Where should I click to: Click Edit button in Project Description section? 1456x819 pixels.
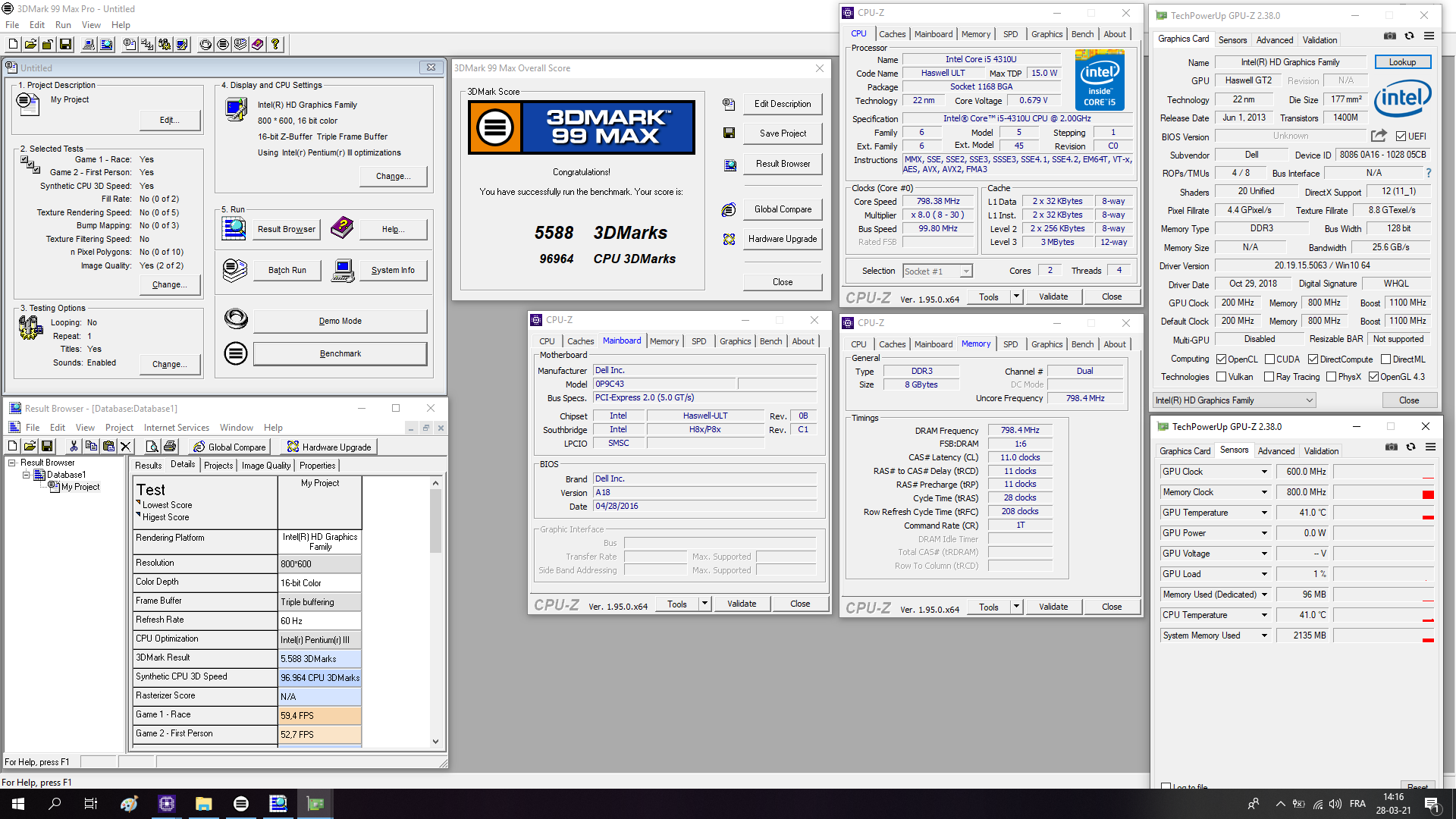(170, 120)
